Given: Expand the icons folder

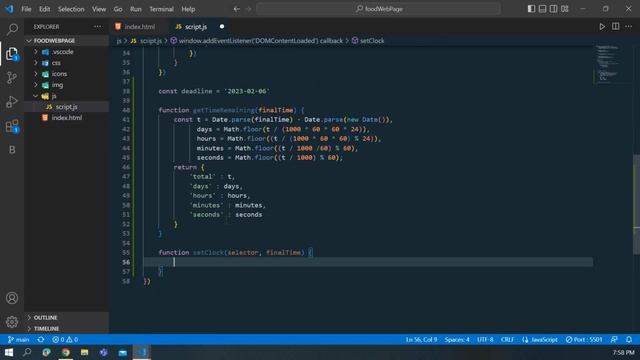Looking at the screenshot, I should click(66, 74).
